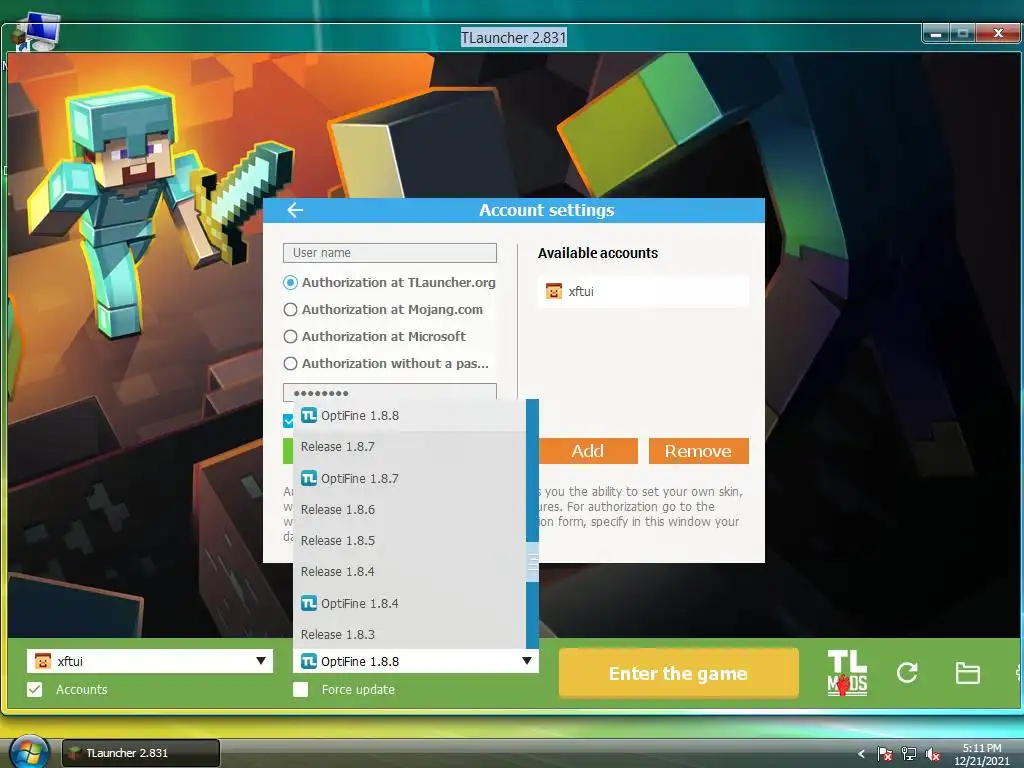
Task: Select Authorization at TLauncher.org
Action: tap(390, 283)
